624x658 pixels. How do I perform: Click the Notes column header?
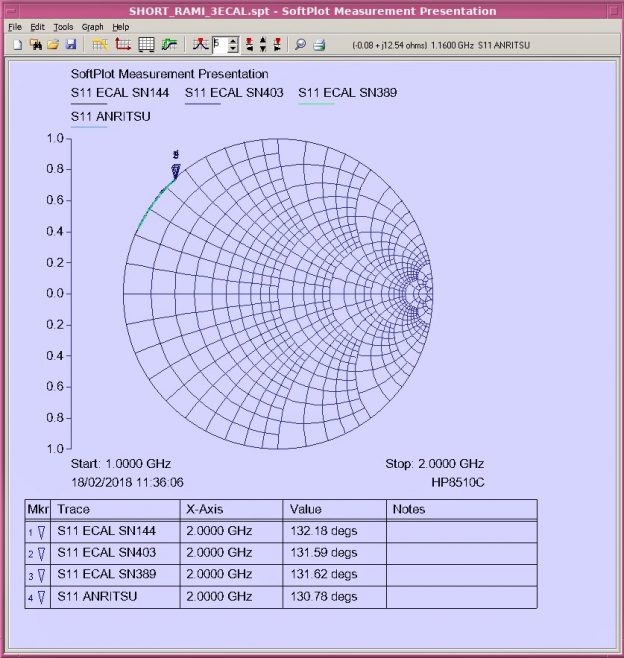click(x=462, y=509)
